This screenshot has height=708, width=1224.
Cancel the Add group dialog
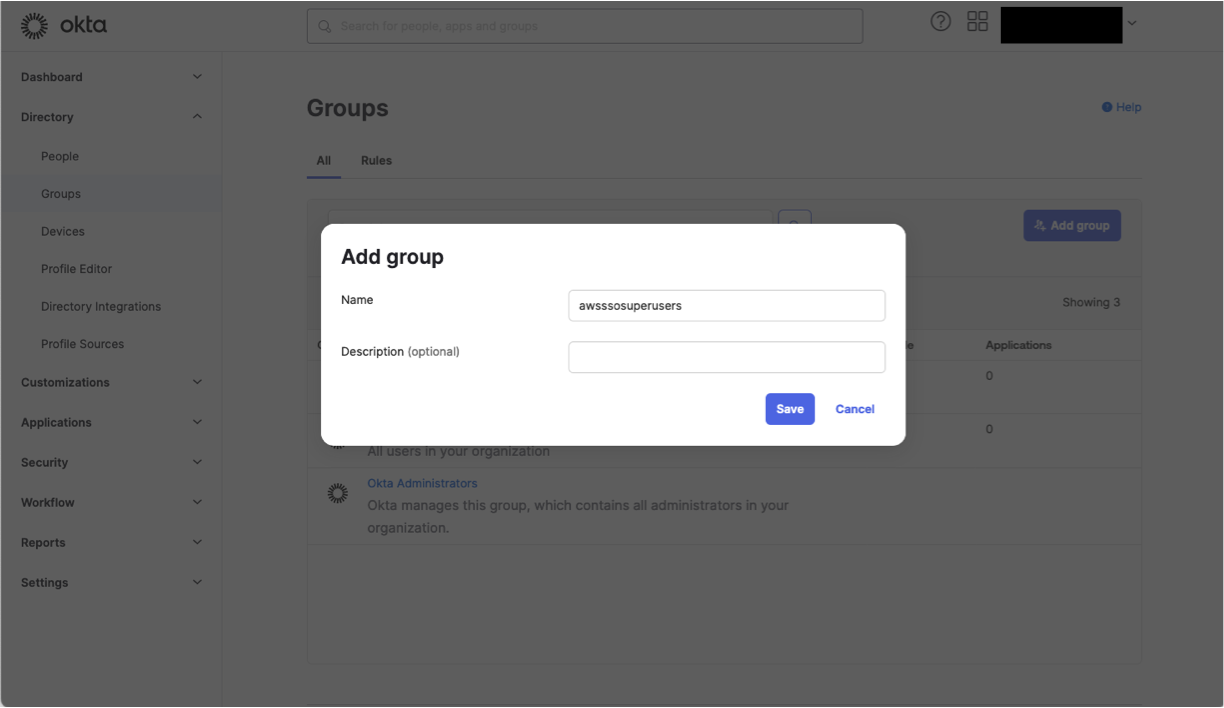point(854,408)
